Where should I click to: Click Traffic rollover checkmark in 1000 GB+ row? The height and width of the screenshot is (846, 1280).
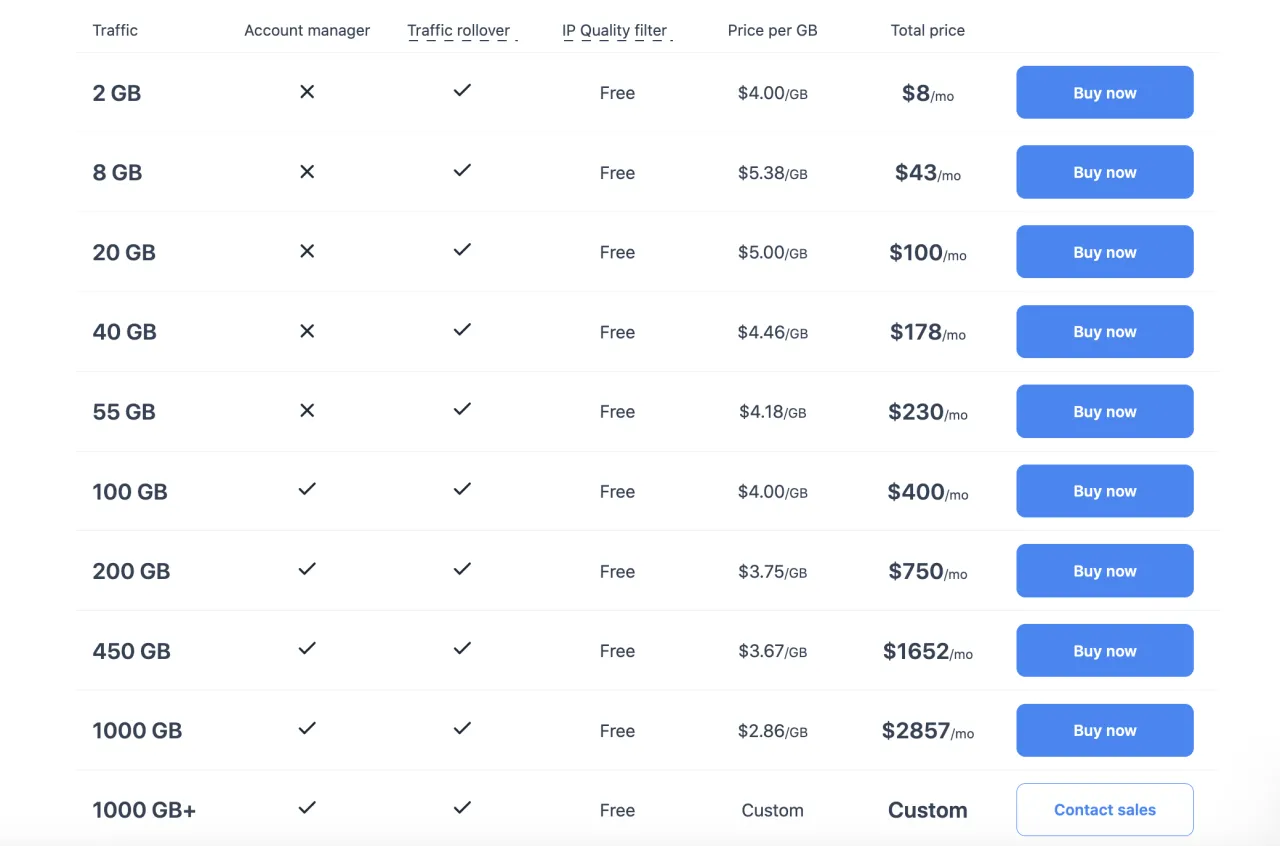tap(462, 807)
